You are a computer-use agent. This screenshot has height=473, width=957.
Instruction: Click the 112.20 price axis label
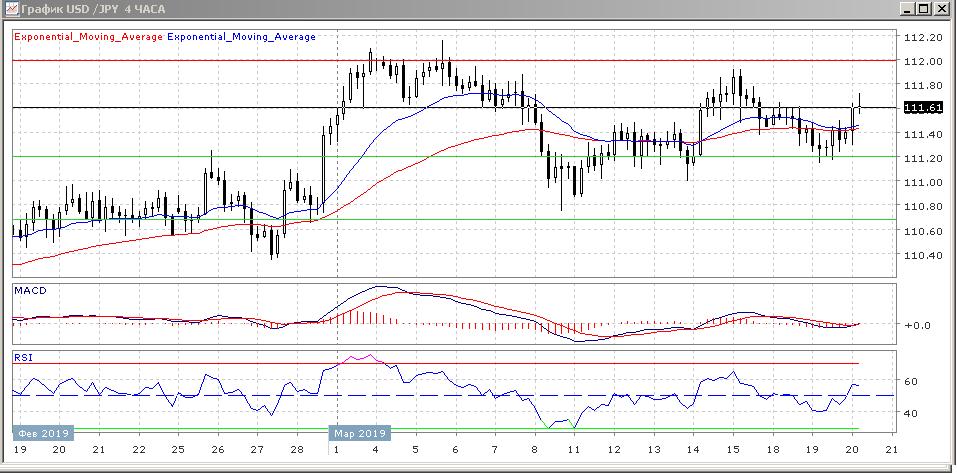tap(922, 37)
